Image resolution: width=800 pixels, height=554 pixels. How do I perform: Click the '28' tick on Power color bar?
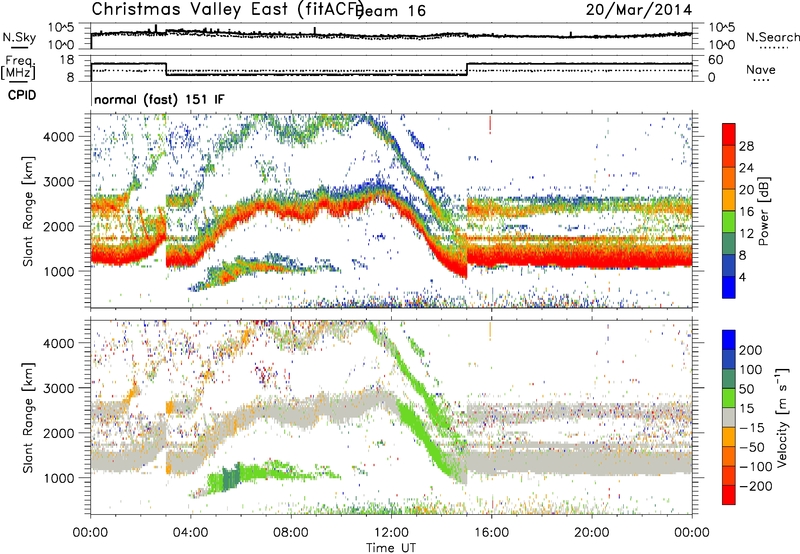[x=746, y=146]
